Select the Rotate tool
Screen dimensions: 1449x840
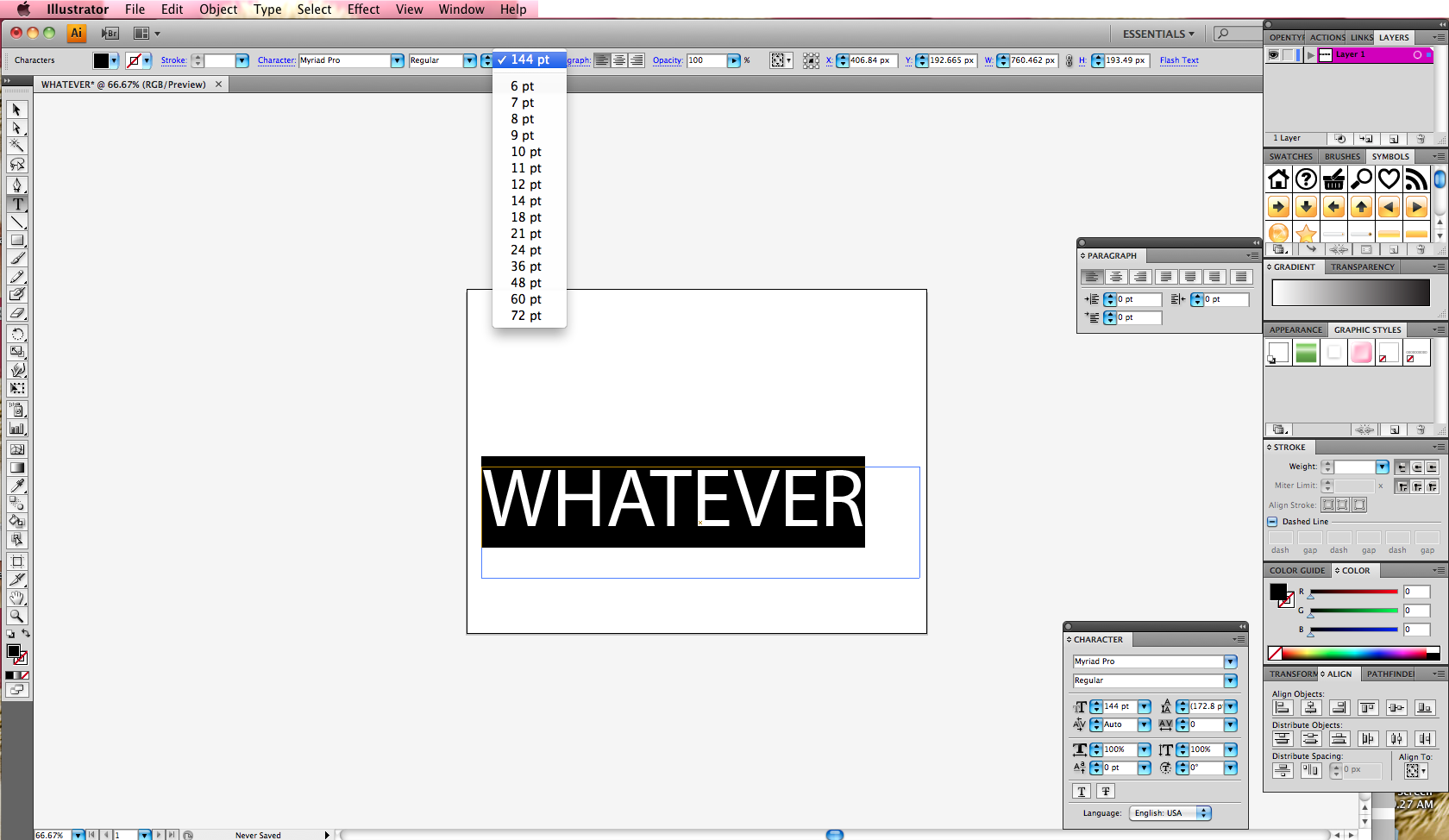tap(16, 333)
